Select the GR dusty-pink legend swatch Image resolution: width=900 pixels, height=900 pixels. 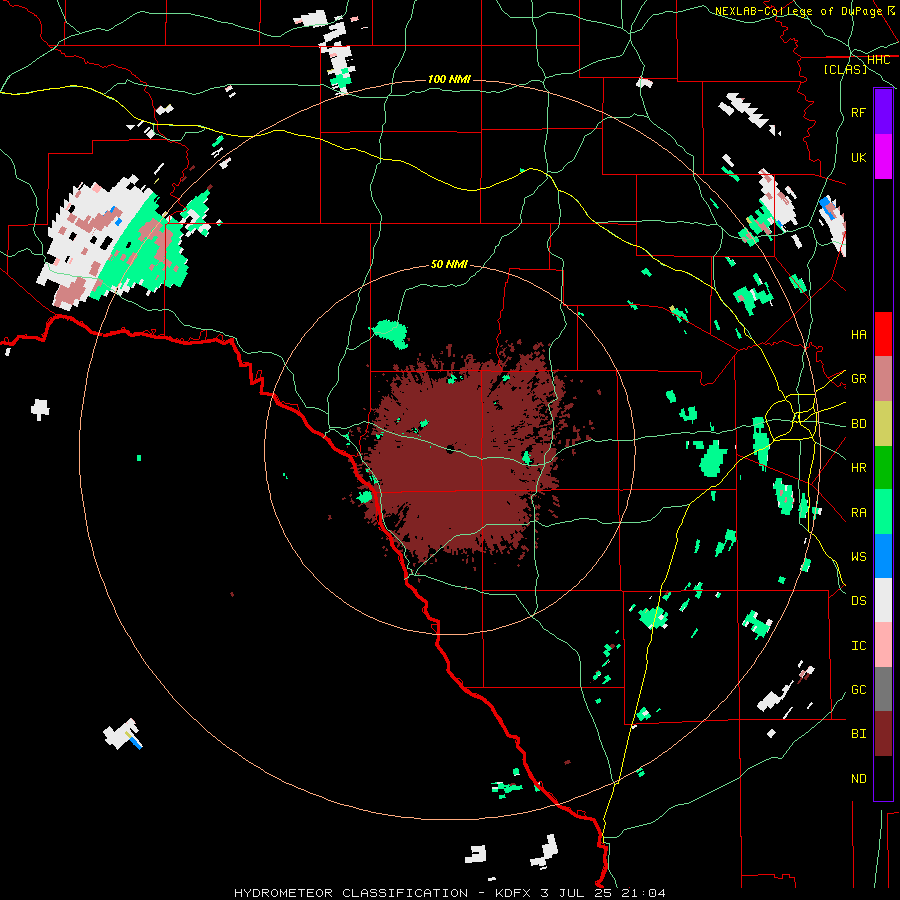(883, 379)
